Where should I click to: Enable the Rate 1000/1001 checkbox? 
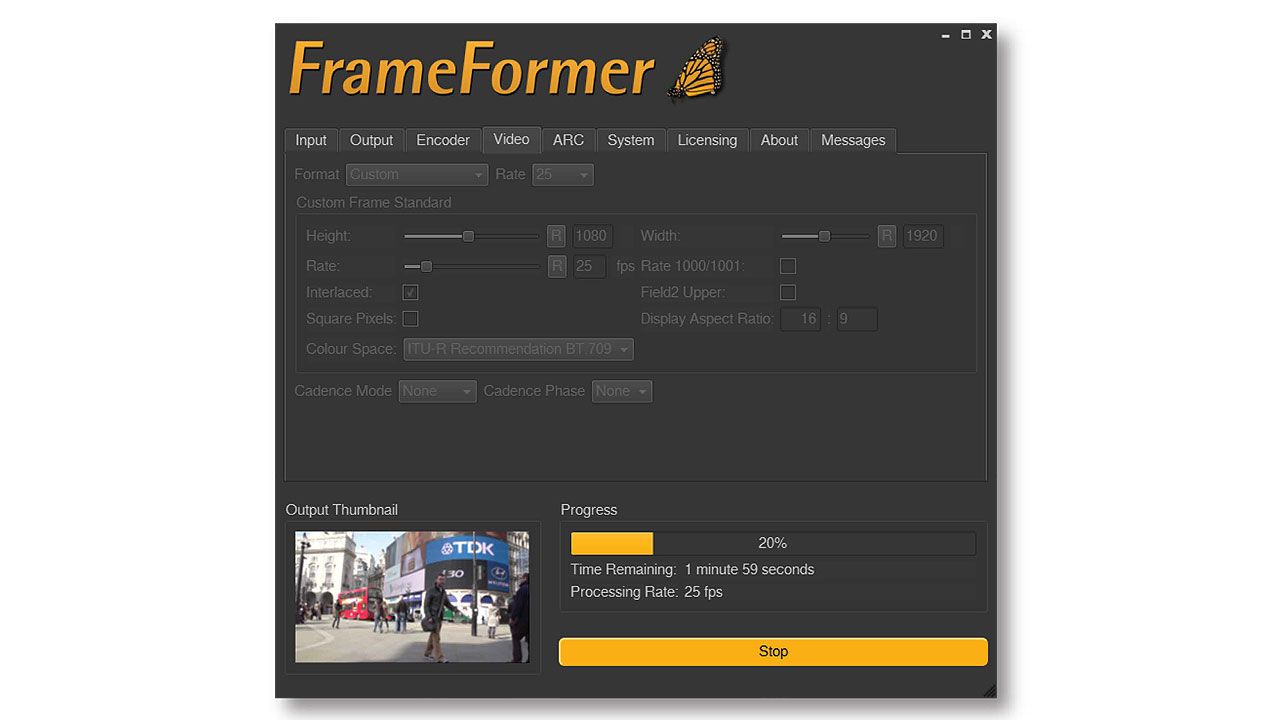(x=788, y=266)
